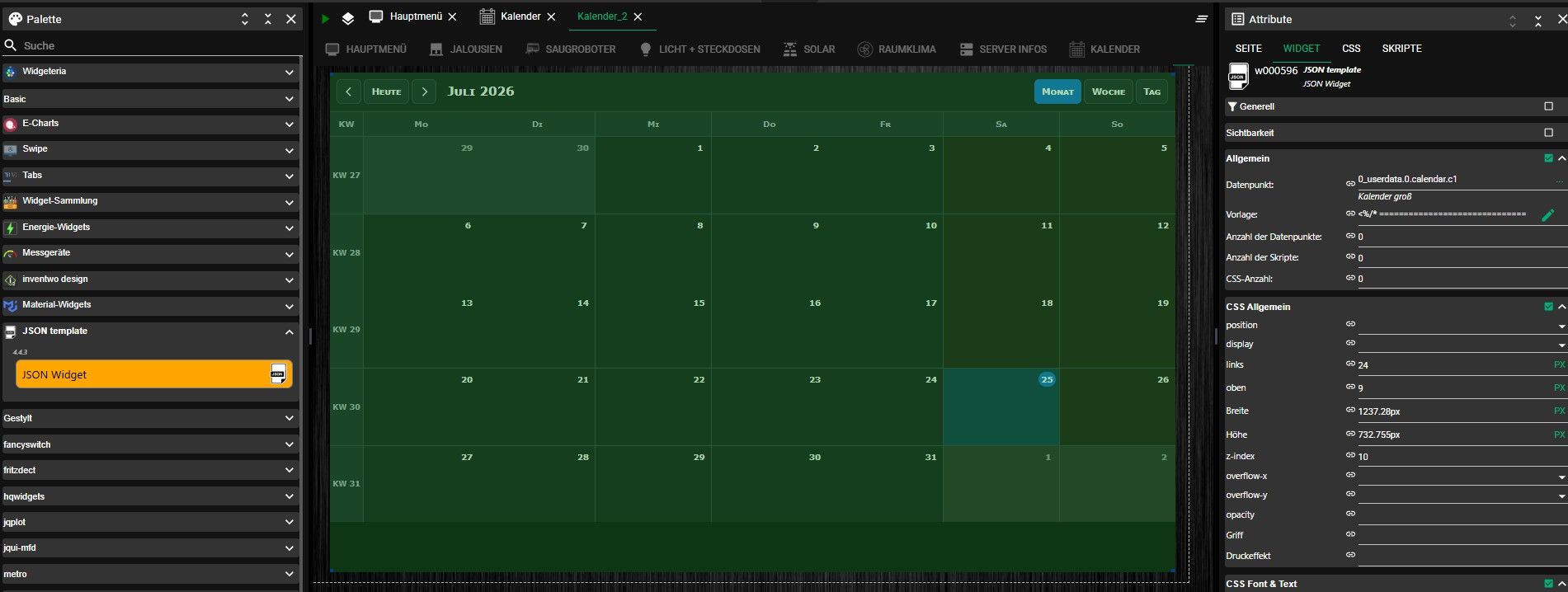Screen dimensions: 1568x592
Task: Click the Palette search magnifier icon
Action: point(11,45)
